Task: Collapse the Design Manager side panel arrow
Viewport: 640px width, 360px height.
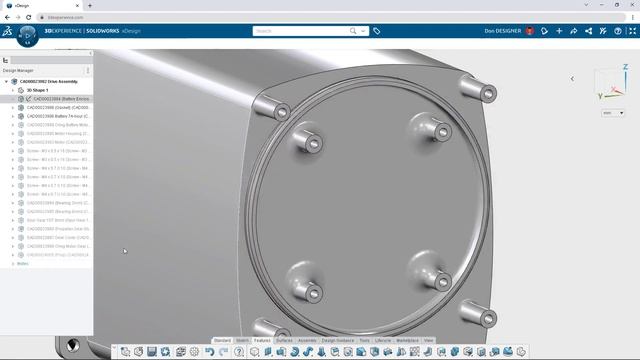Action: coord(90,53)
